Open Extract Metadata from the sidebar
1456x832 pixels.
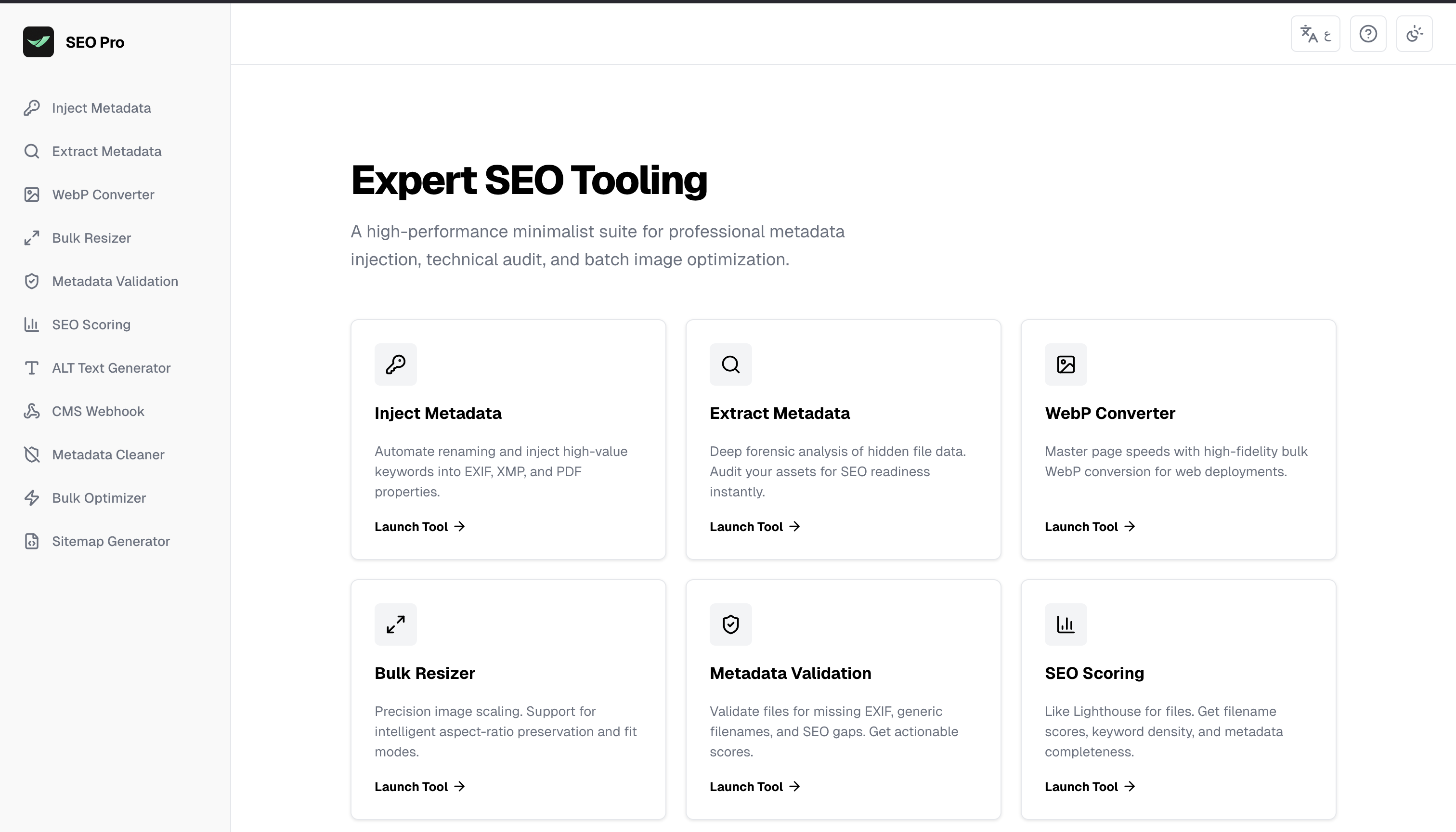click(106, 151)
